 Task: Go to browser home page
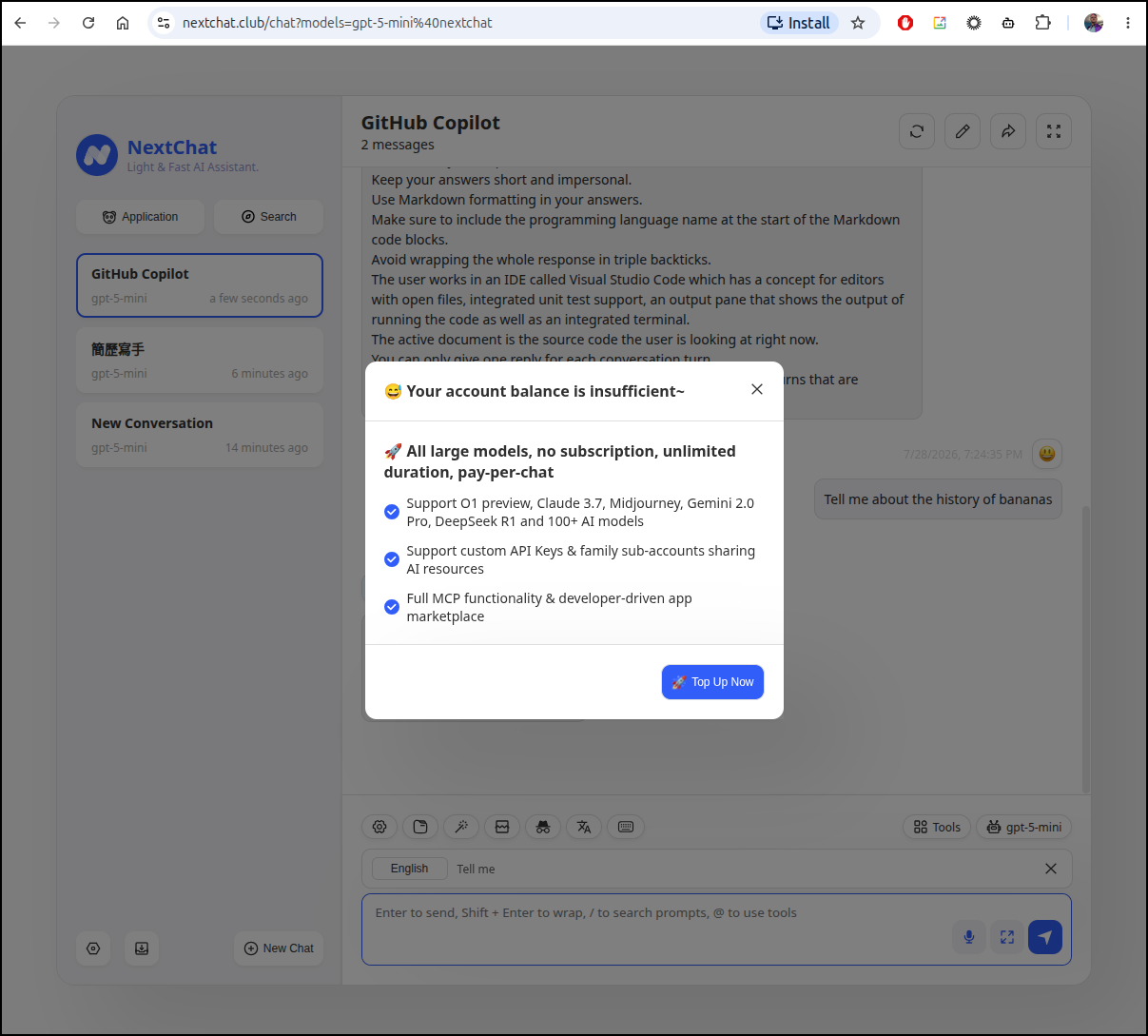tap(123, 23)
